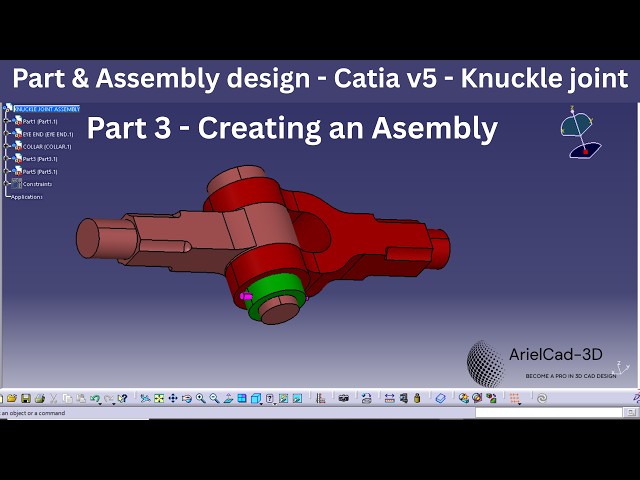The image size is (640, 480).
Task: Open the What's This help icon
Action: [122, 398]
